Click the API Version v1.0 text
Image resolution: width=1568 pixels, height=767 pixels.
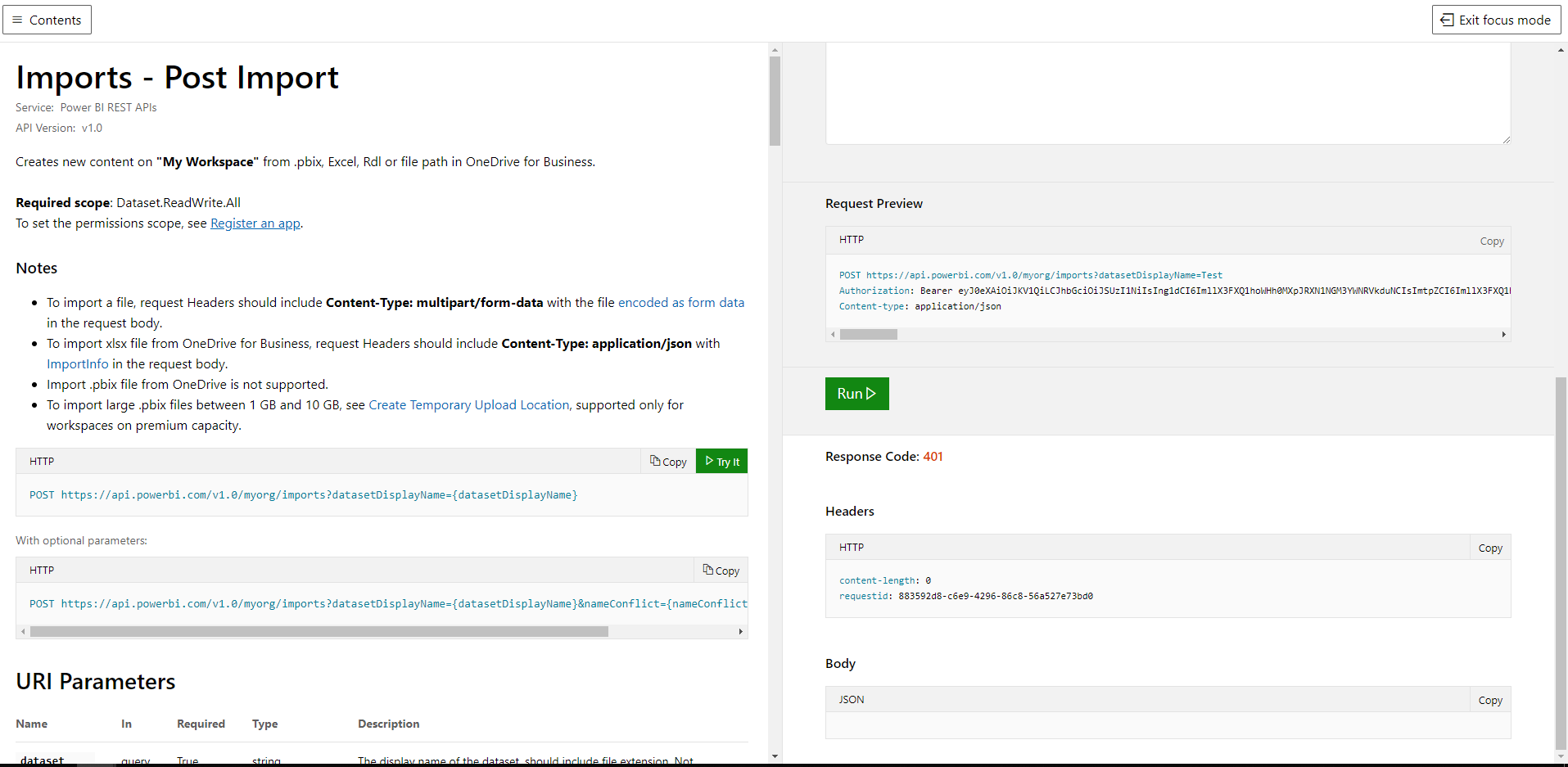(59, 128)
